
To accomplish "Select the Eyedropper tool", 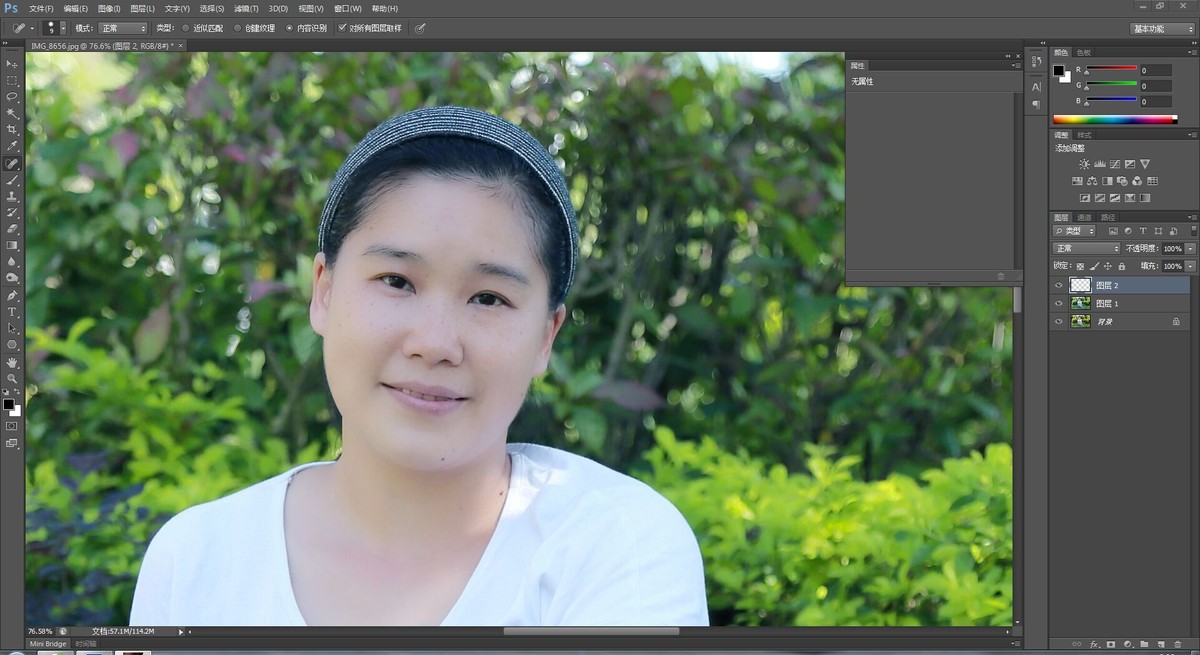I will coord(13,146).
